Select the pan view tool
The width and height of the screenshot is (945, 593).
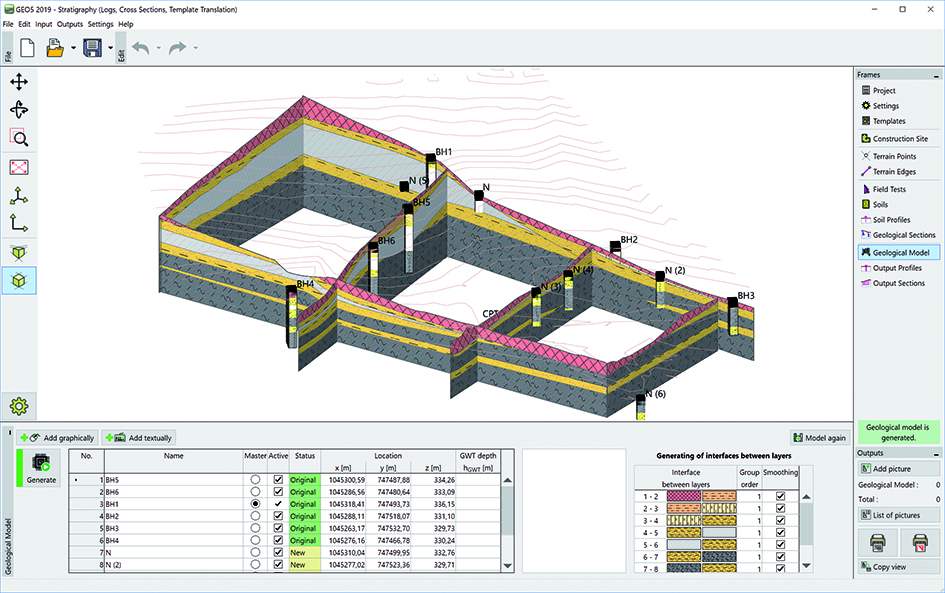(x=19, y=82)
